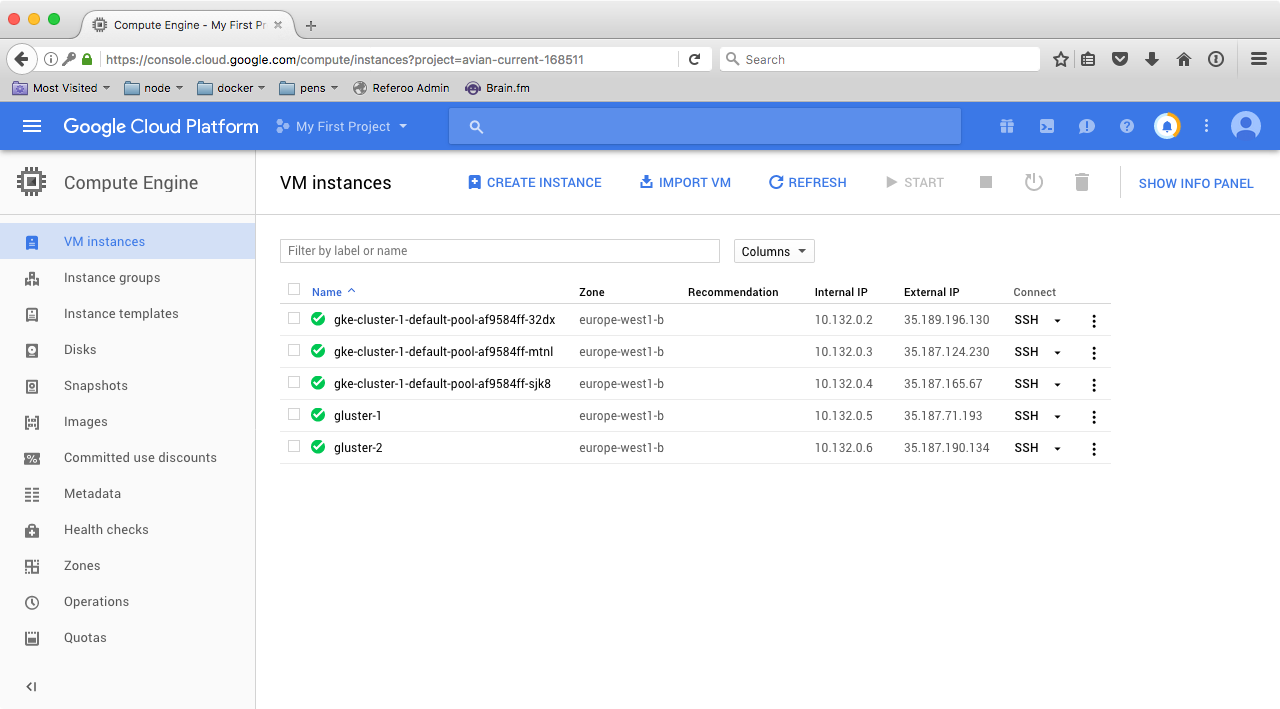Click SHOW INFO PANEL

[1196, 183]
